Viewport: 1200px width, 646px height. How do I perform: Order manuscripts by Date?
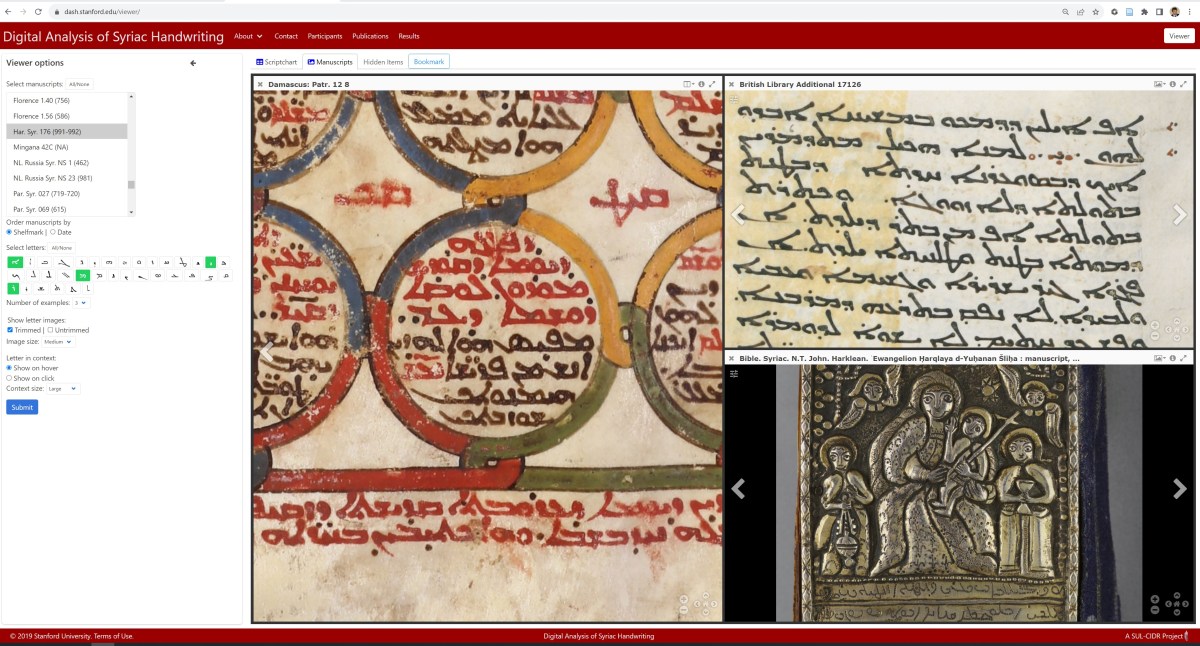(x=51, y=232)
